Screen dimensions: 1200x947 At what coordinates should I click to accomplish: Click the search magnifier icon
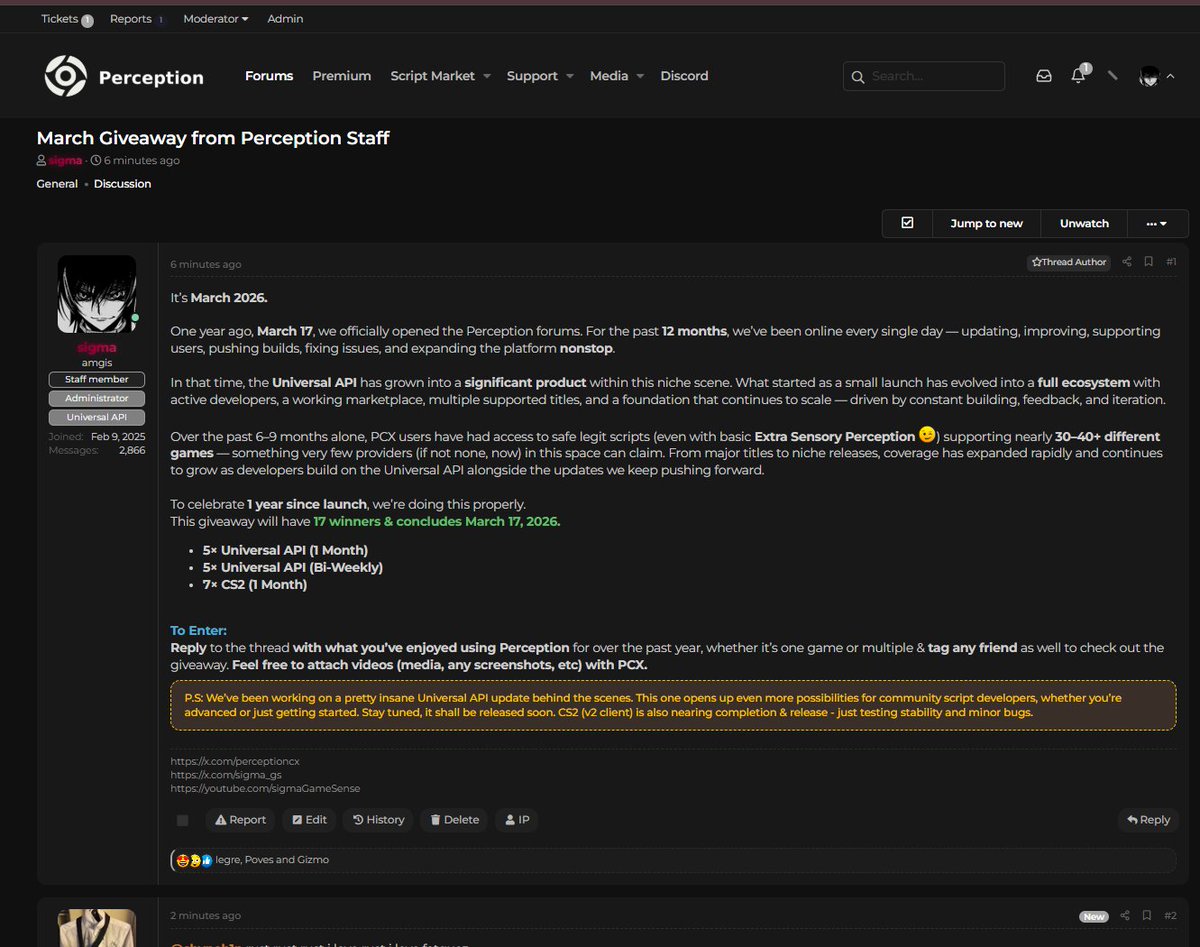(x=858, y=77)
